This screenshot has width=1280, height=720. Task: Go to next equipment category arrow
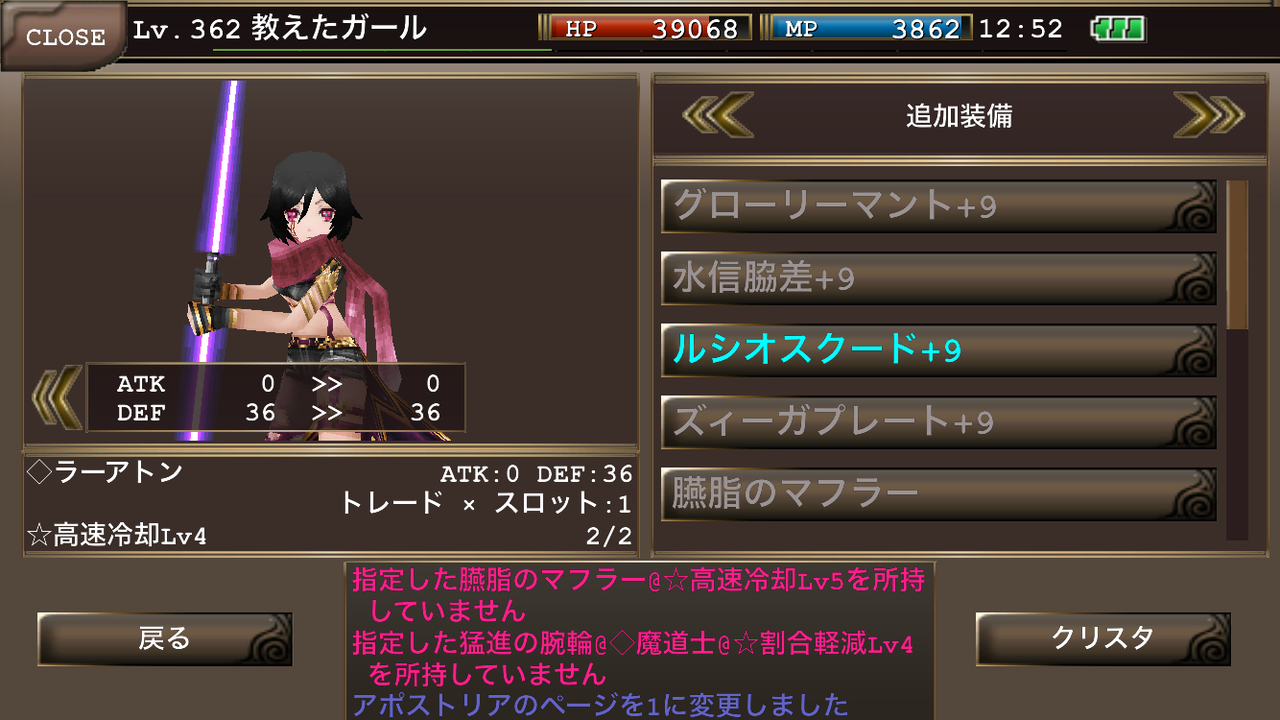tap(1208, 116)
